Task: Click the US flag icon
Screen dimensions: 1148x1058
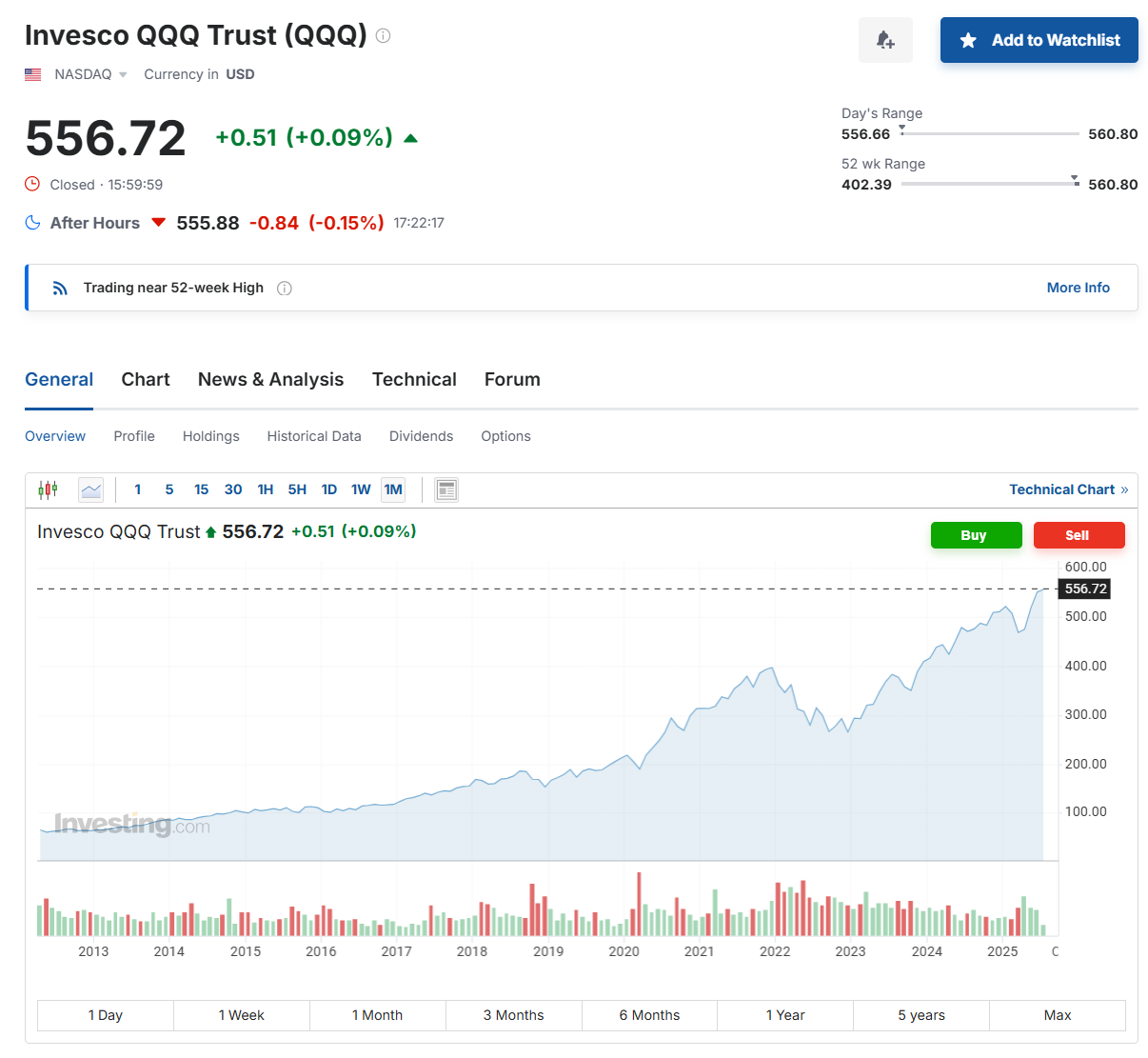Action: coord(33,74)
